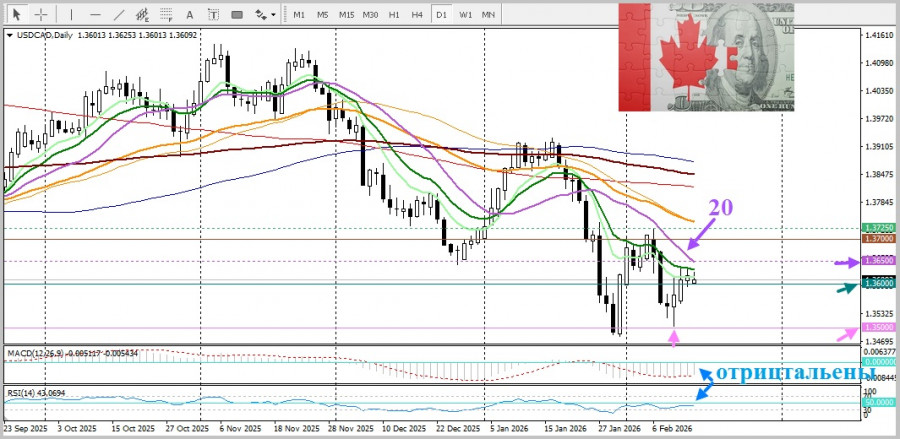Image resolution: width=900 pixels, height=439 pixels.
Task: Select the W1 weekly timeframe
Action: coord(465,15)
